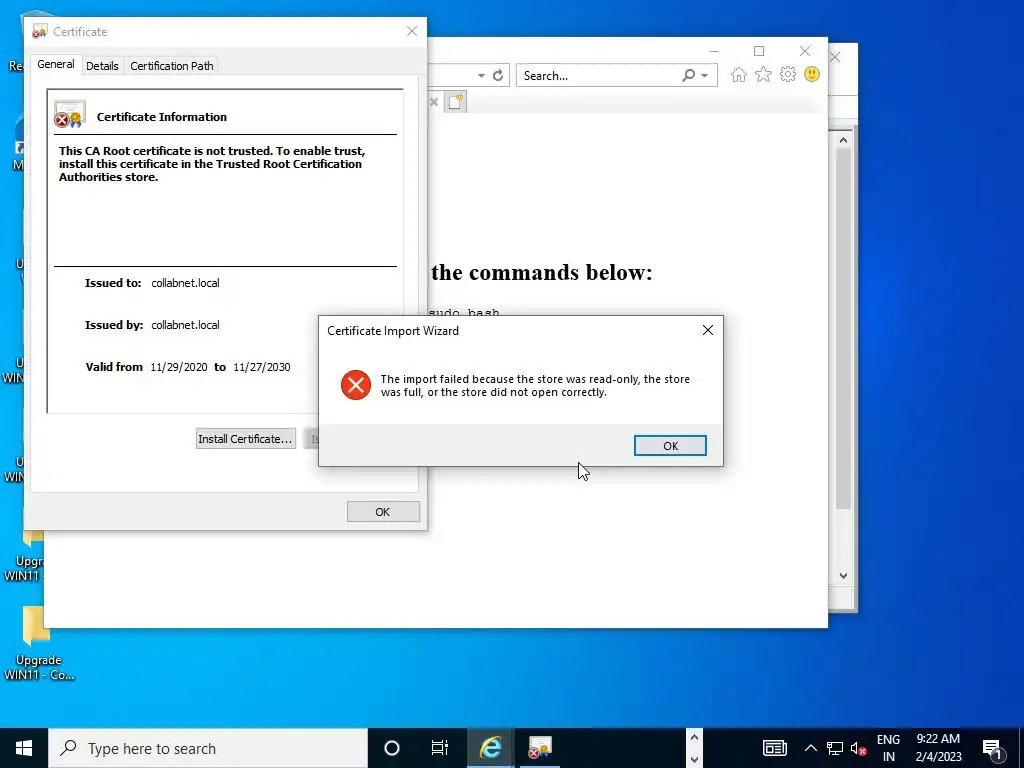The image size is (1024, 768).
Task: Close the Internet Explorer window
Action: [805, 51]
